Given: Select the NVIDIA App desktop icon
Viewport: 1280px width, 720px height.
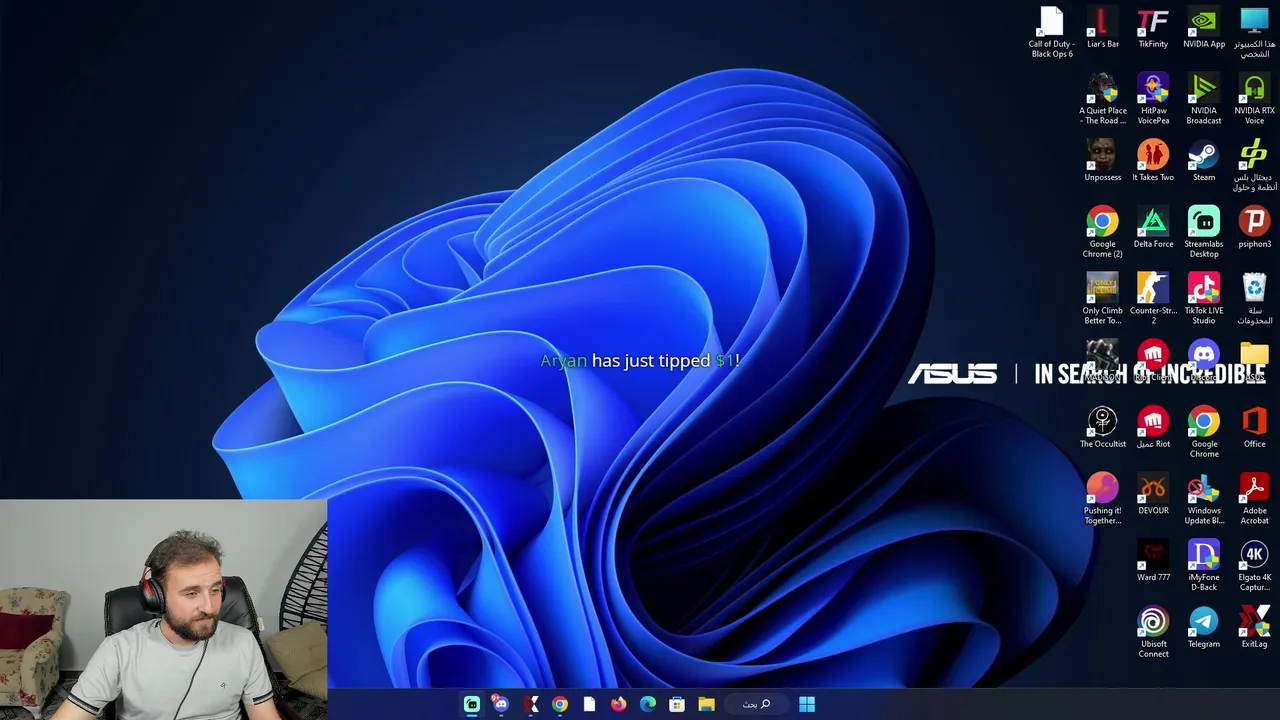Looking at the screenshot, I should click(x=1204, y=28).
